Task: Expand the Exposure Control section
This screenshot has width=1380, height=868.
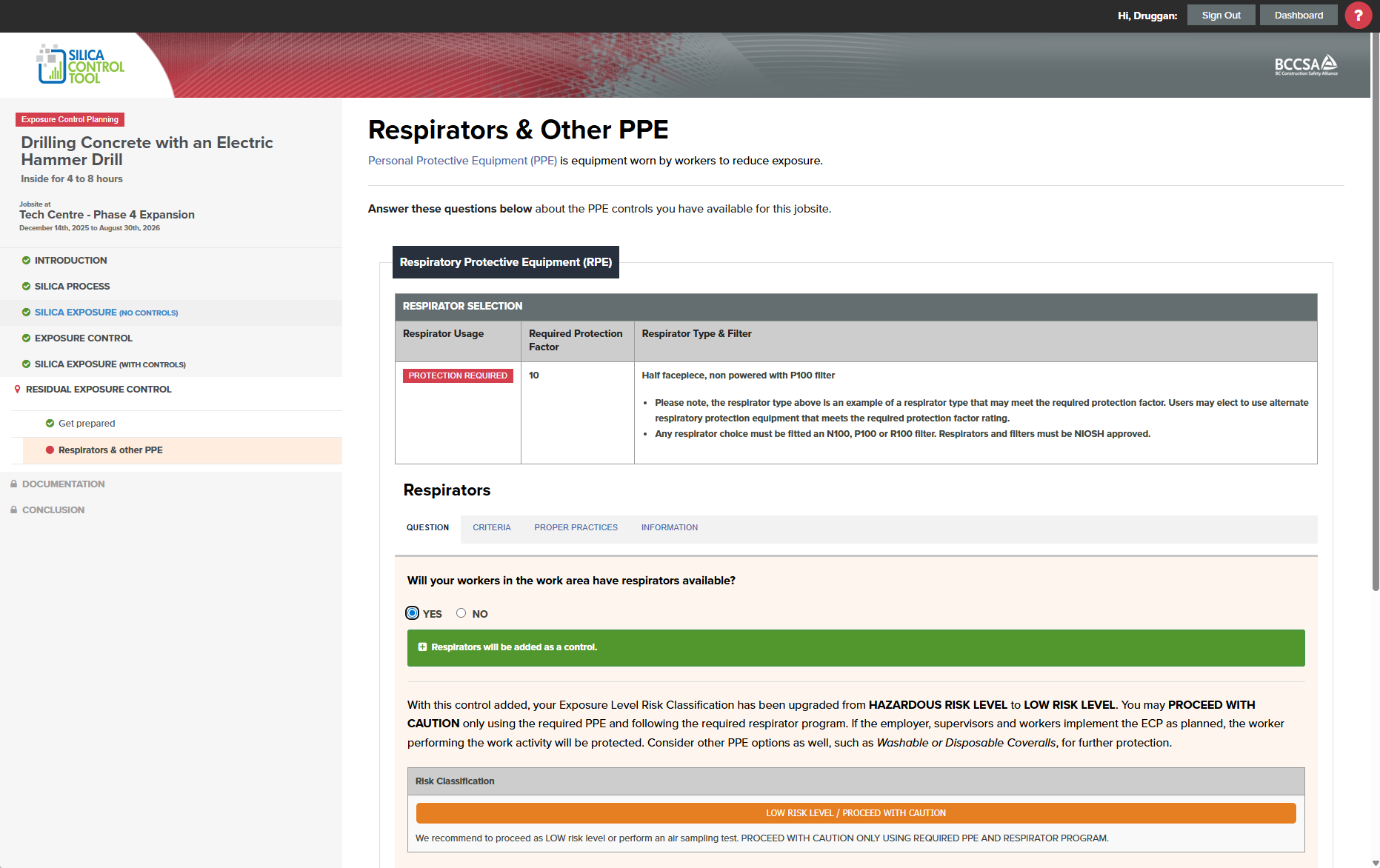Action: [83, 338]
